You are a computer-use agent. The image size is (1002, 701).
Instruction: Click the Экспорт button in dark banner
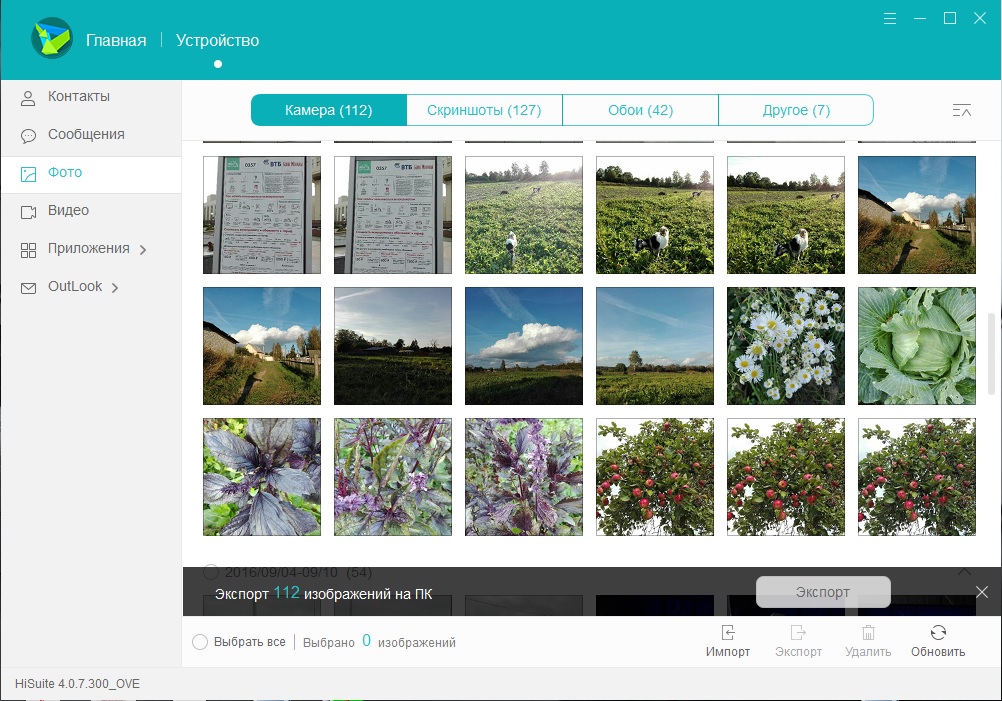click(x=823, y=592)
